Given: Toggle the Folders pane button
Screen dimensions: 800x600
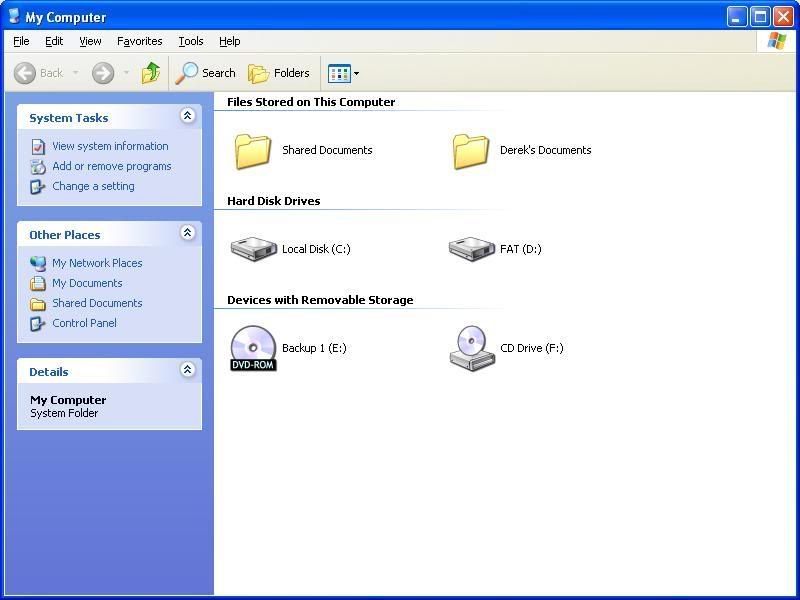Looking at the screenshot, I should pyautogui.click(x=279, y=73).
